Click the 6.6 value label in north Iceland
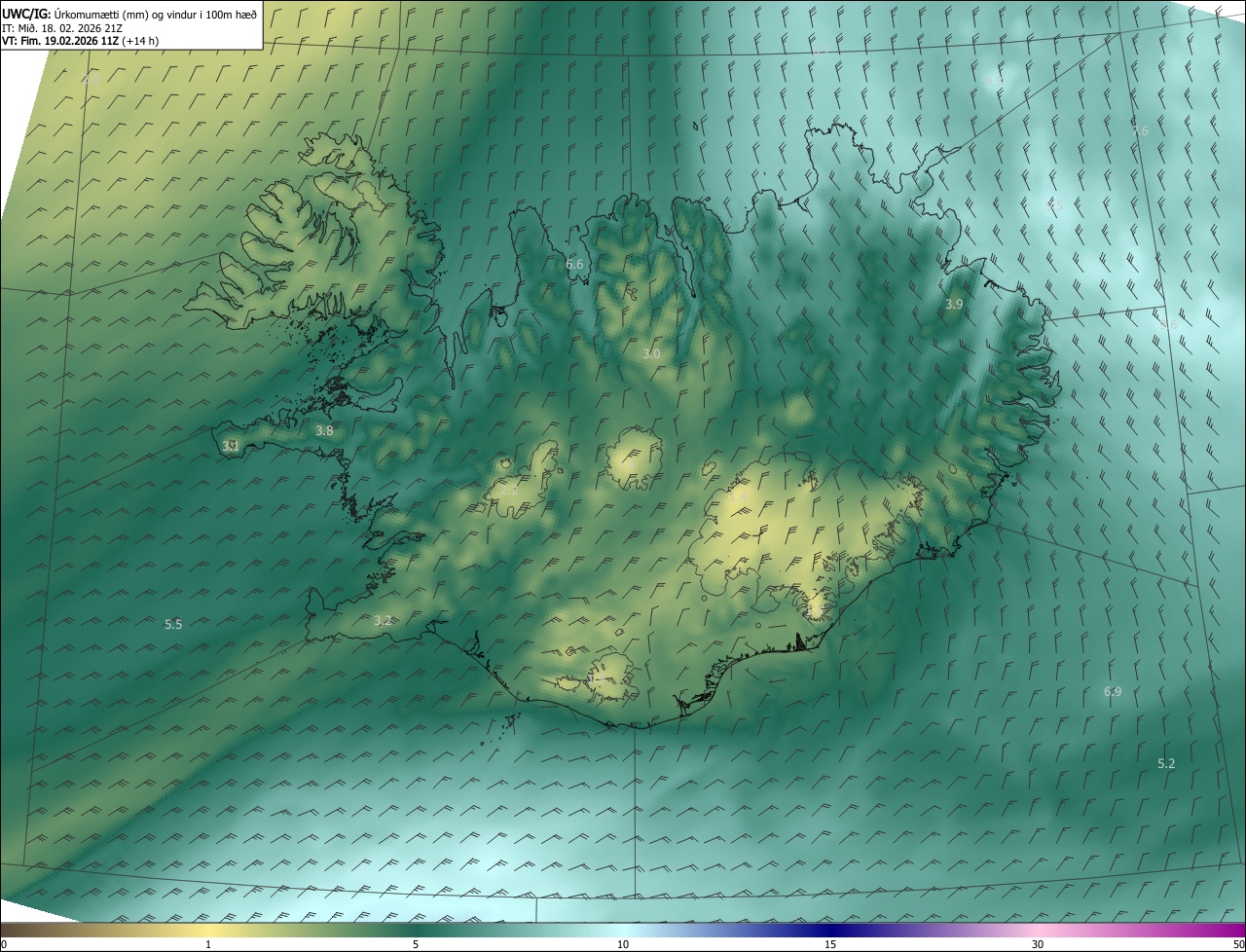1246x952 pixels. click(x=574, y=265)
